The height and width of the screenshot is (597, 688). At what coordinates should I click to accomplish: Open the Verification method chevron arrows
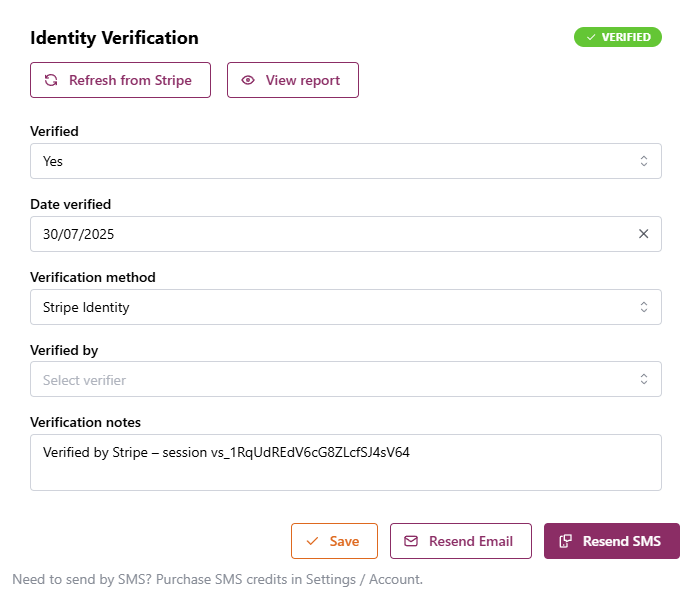tap(643, 307)
